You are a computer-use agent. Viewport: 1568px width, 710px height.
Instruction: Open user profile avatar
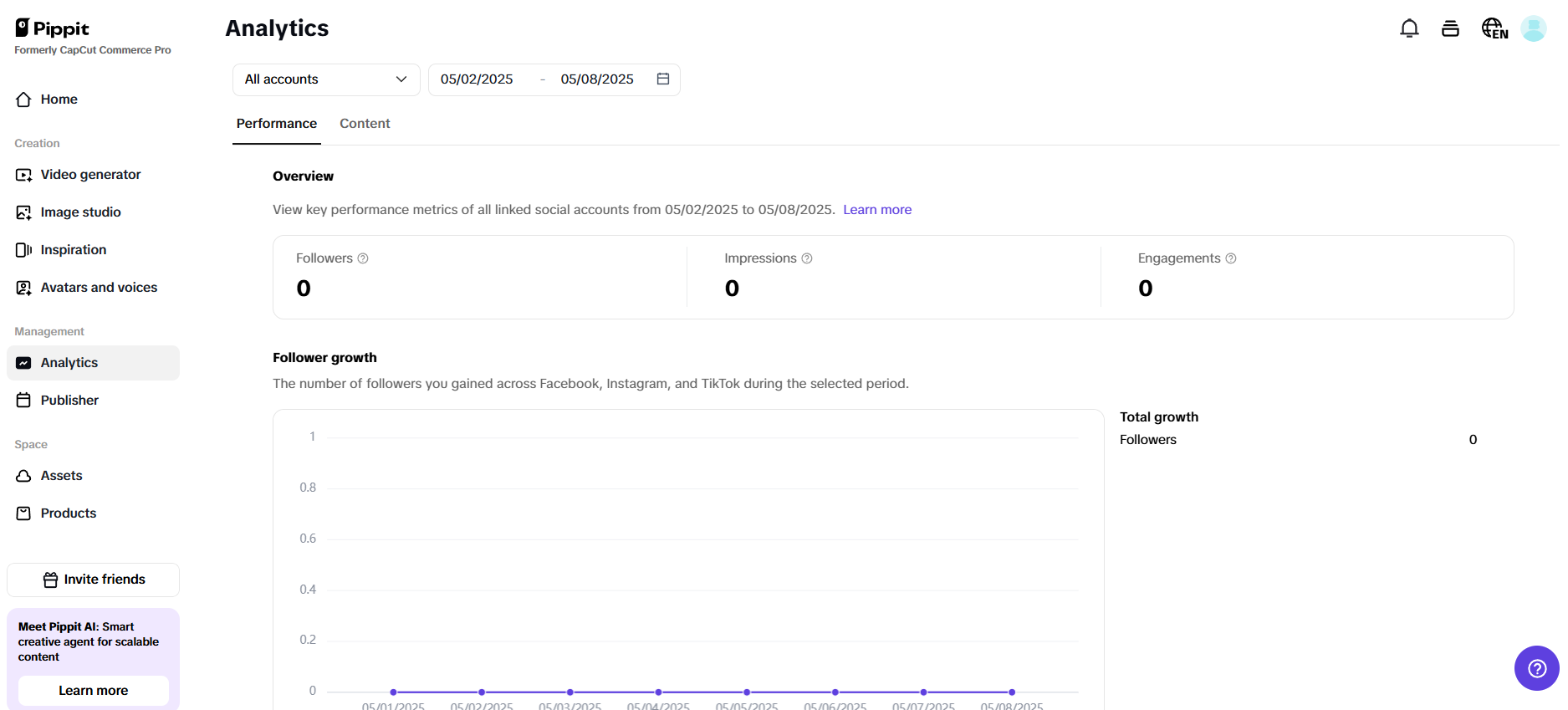click(x=1534, y=28)
